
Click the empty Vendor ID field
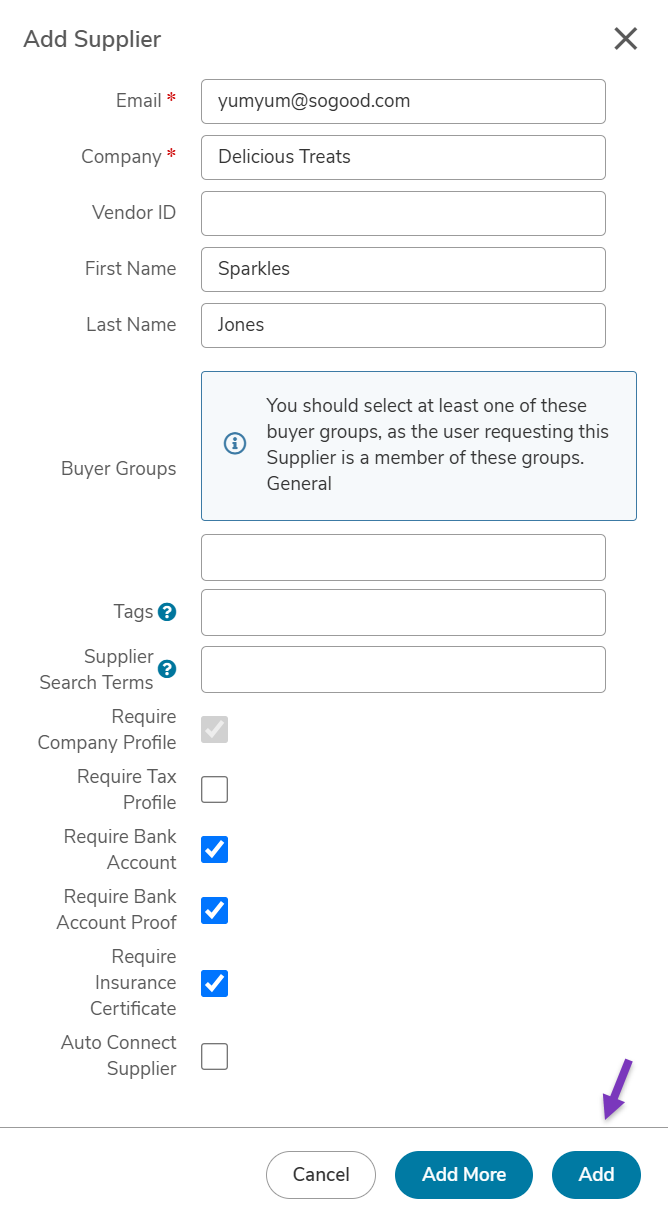point(403,213)
